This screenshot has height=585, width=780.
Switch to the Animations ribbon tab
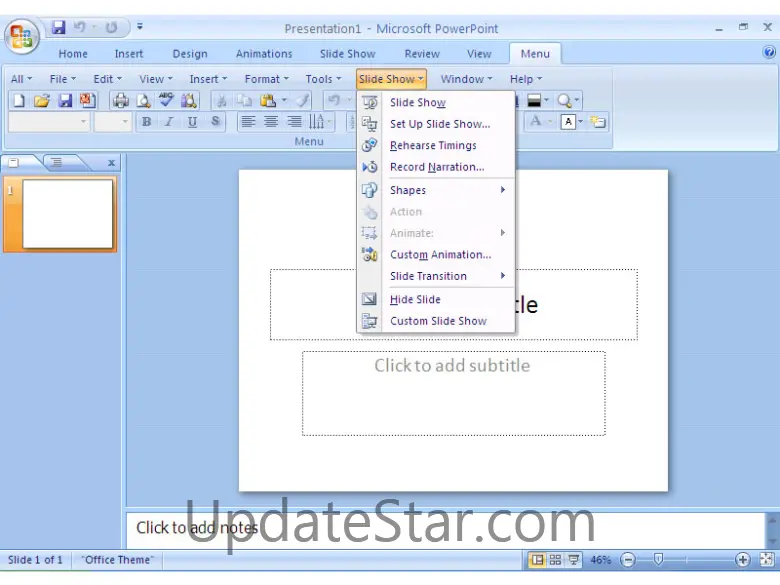[x=264, y=54]
